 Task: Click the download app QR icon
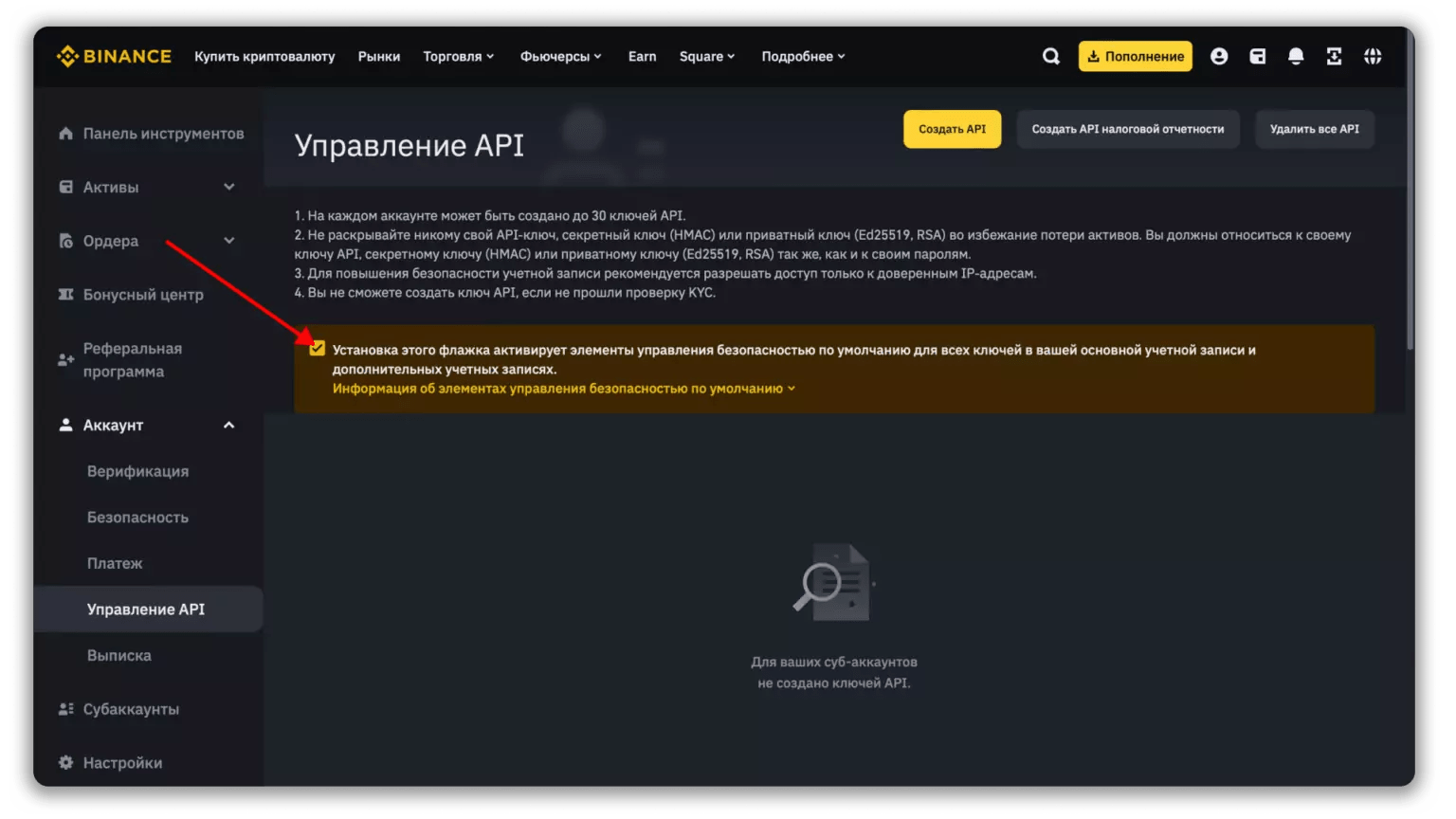tap(1334, 57)
